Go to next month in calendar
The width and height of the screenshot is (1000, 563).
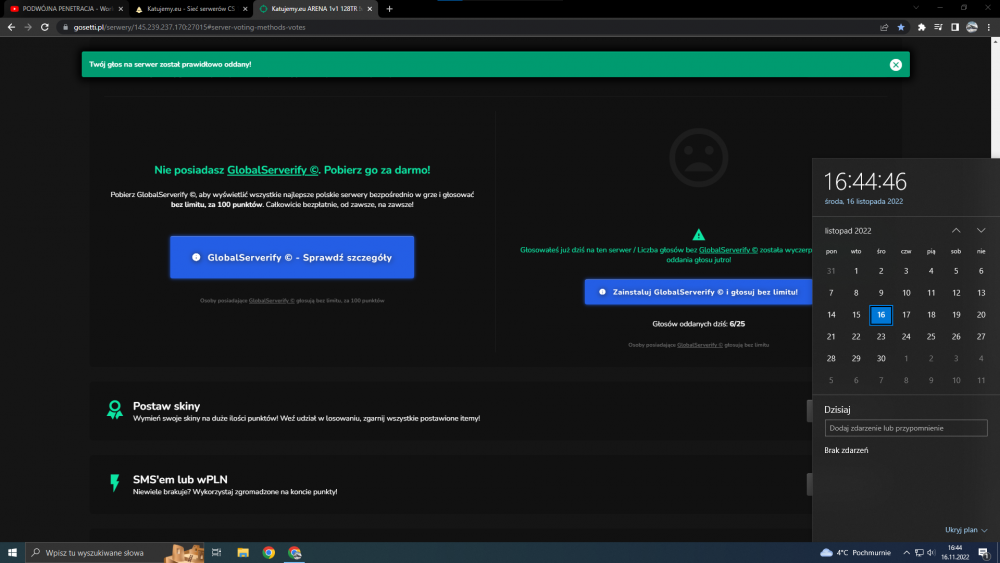(981, 230)
